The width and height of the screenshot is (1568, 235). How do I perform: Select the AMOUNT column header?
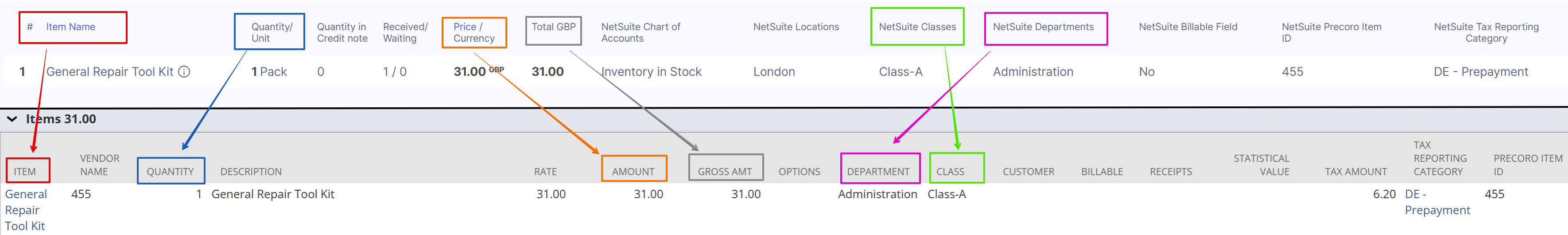(x=633, y=172)
